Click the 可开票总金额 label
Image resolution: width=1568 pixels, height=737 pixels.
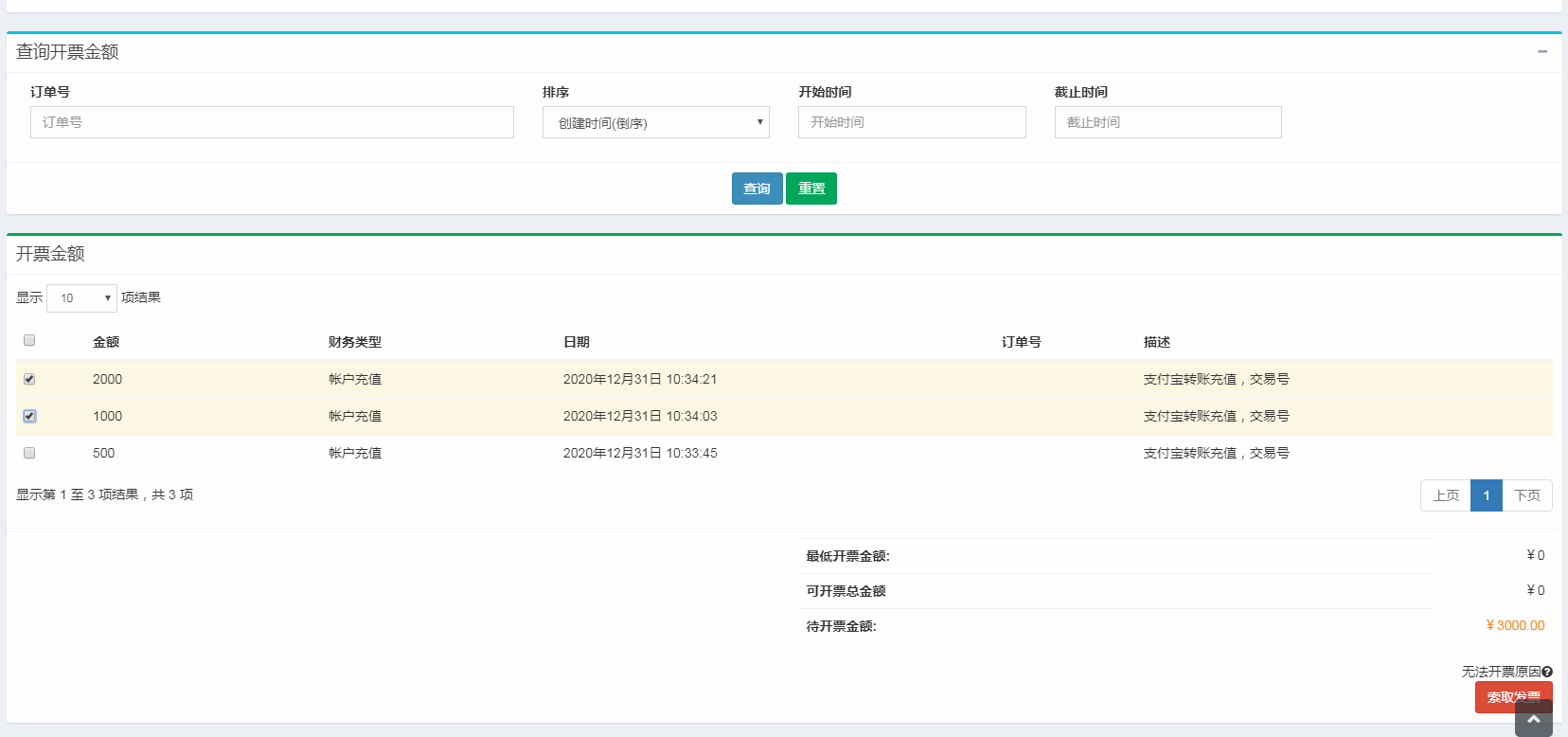pyautogui.click(x=846, y=591)
